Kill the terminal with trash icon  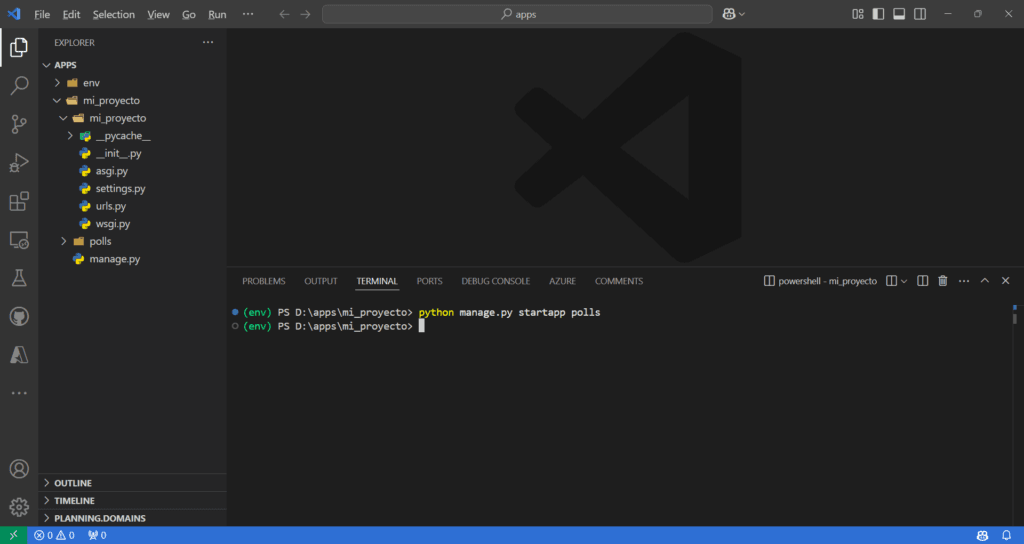(942, 281)
